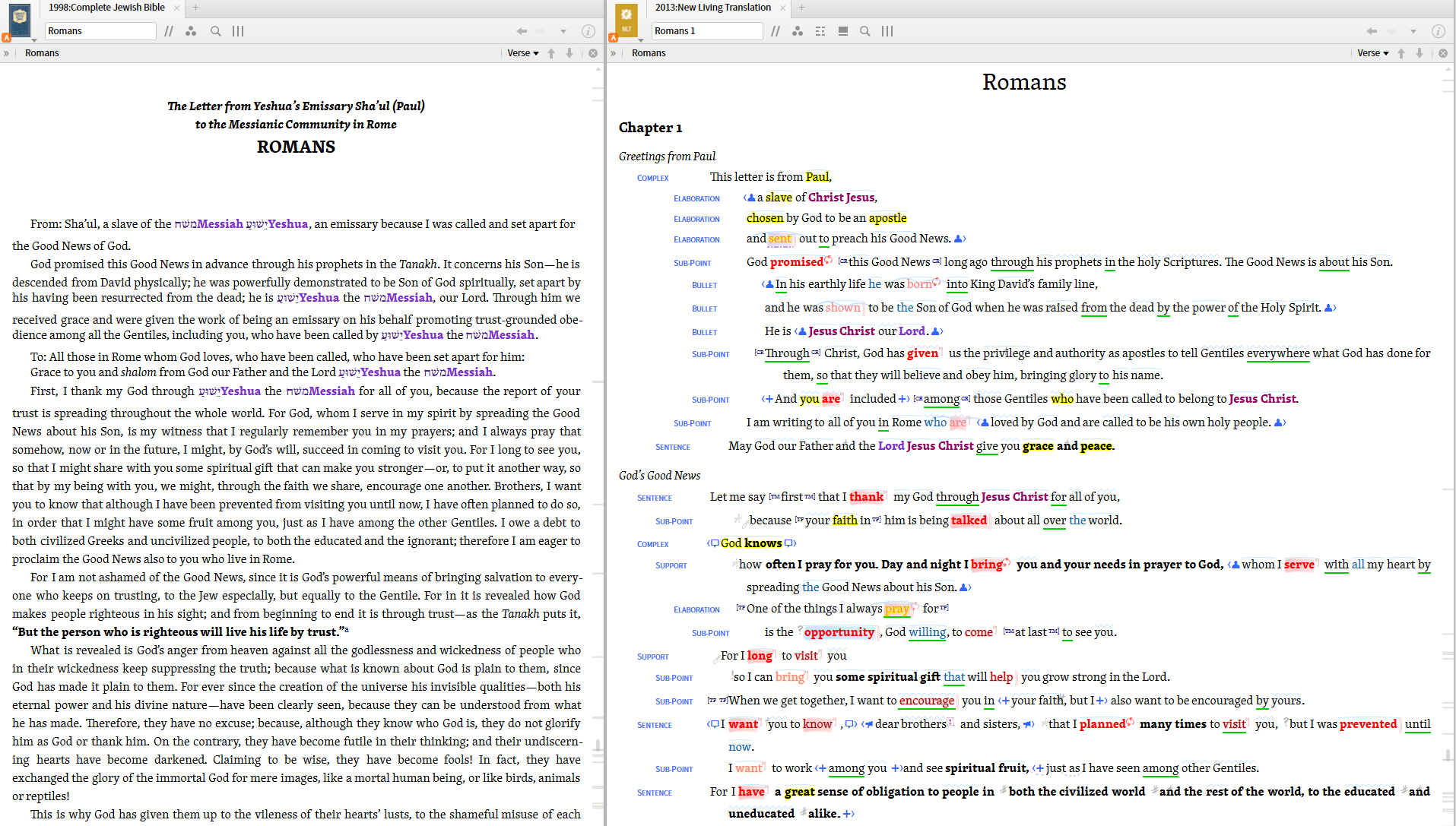1456x826 pixels.
Task: Go forward in Complete Jewish Bible history
Action: coord(541,31)
